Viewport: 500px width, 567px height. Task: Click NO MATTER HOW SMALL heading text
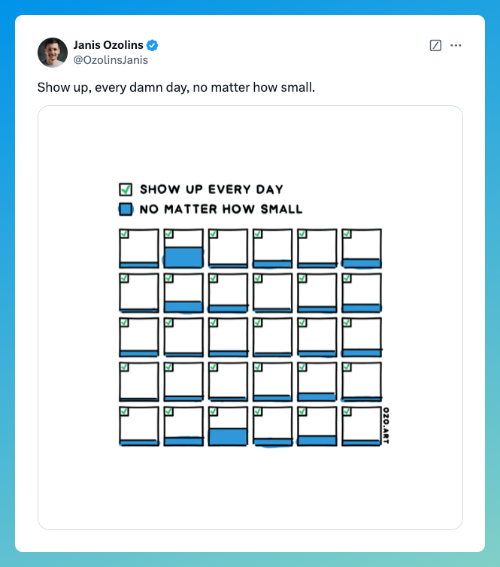[x=221, y=209]
